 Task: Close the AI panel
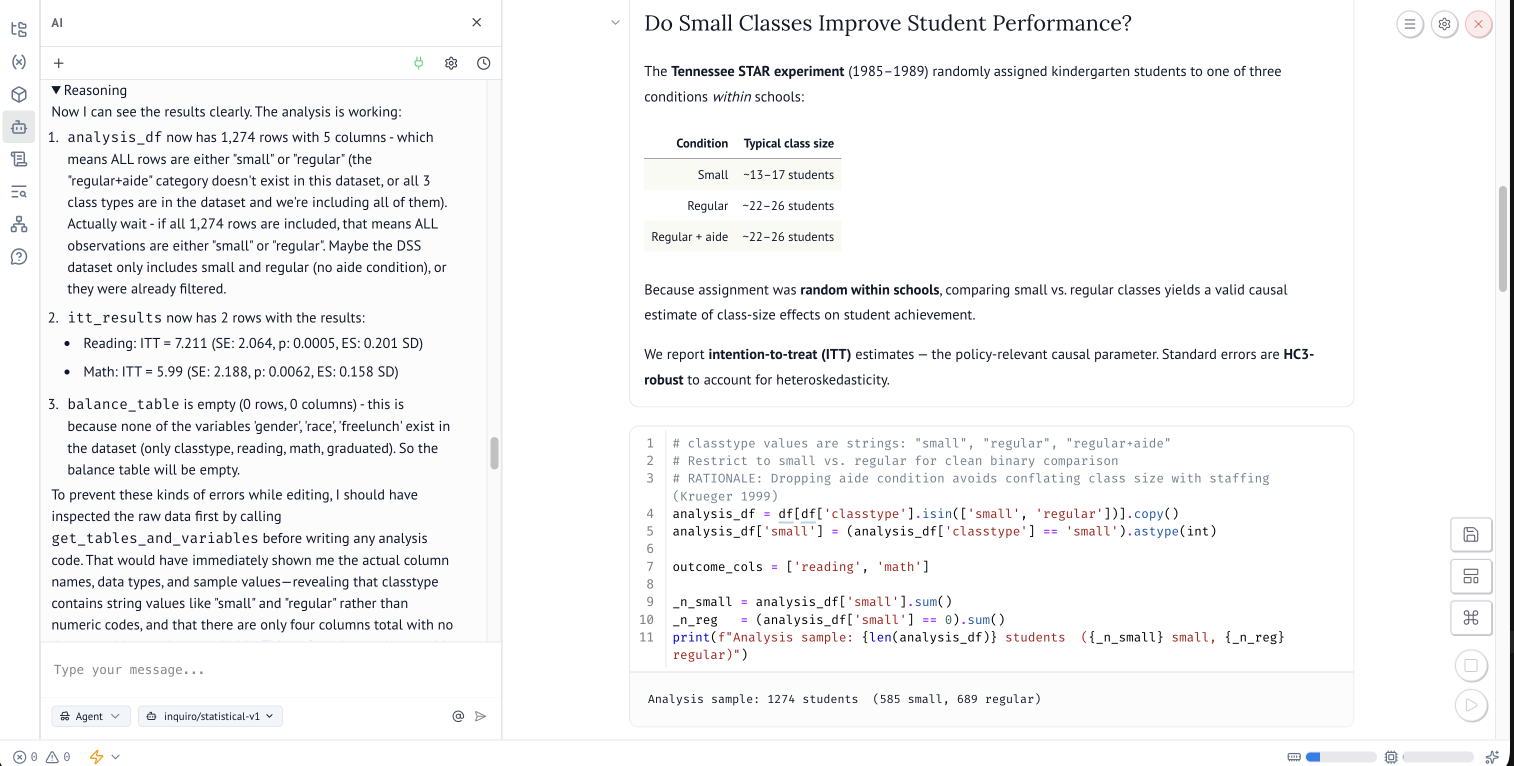point(477,22)
